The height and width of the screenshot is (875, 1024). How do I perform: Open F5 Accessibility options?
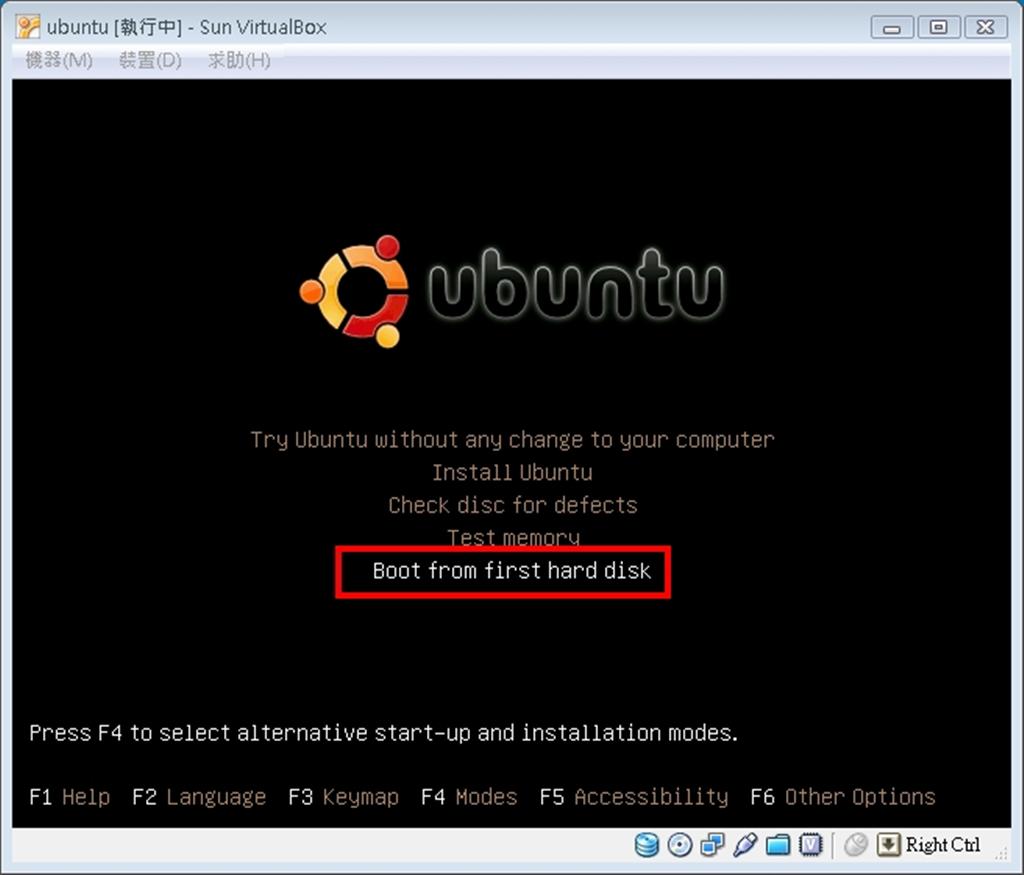click(633, 797)
